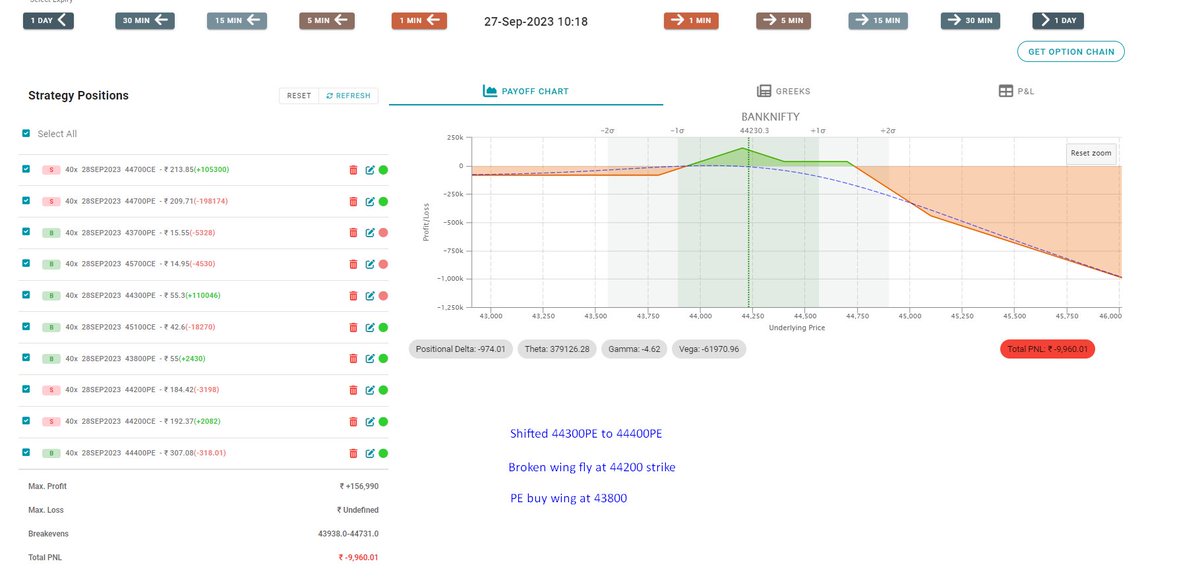Click the Positional Delta value badge
The height and width of the screenshot is (580, 1200).
coord(460,349)
